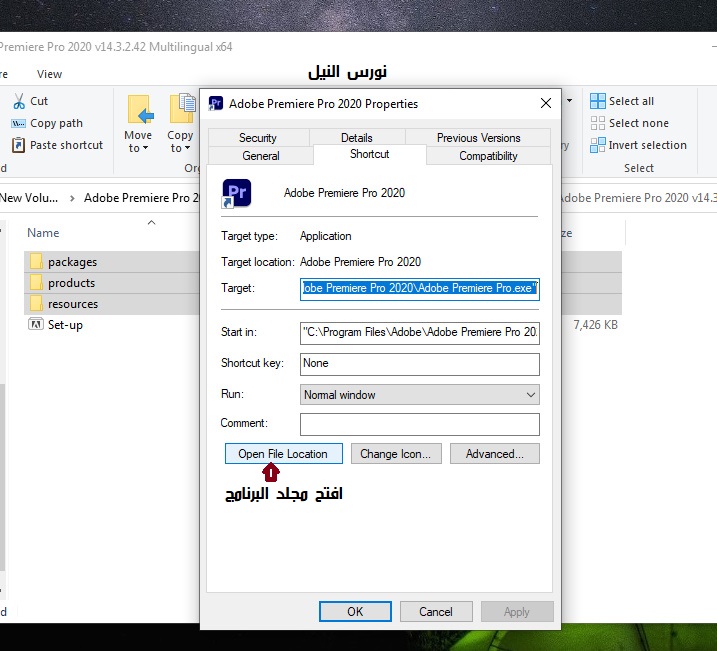This screenshot has width=717, height=651.
Task: Click the Cut scissors icon in ribbon
Action: click(x=19, y=101)
